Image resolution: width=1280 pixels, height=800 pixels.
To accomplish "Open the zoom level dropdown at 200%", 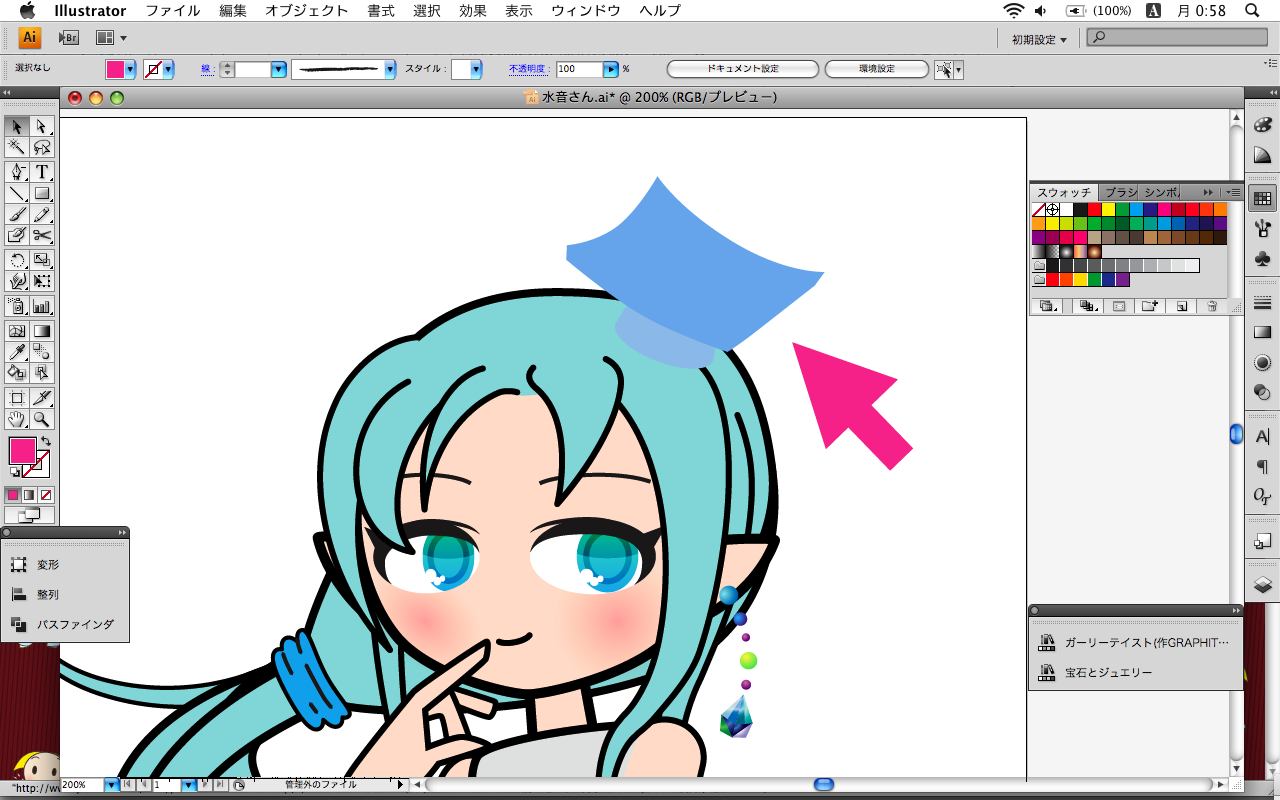I will click(110, 785).
